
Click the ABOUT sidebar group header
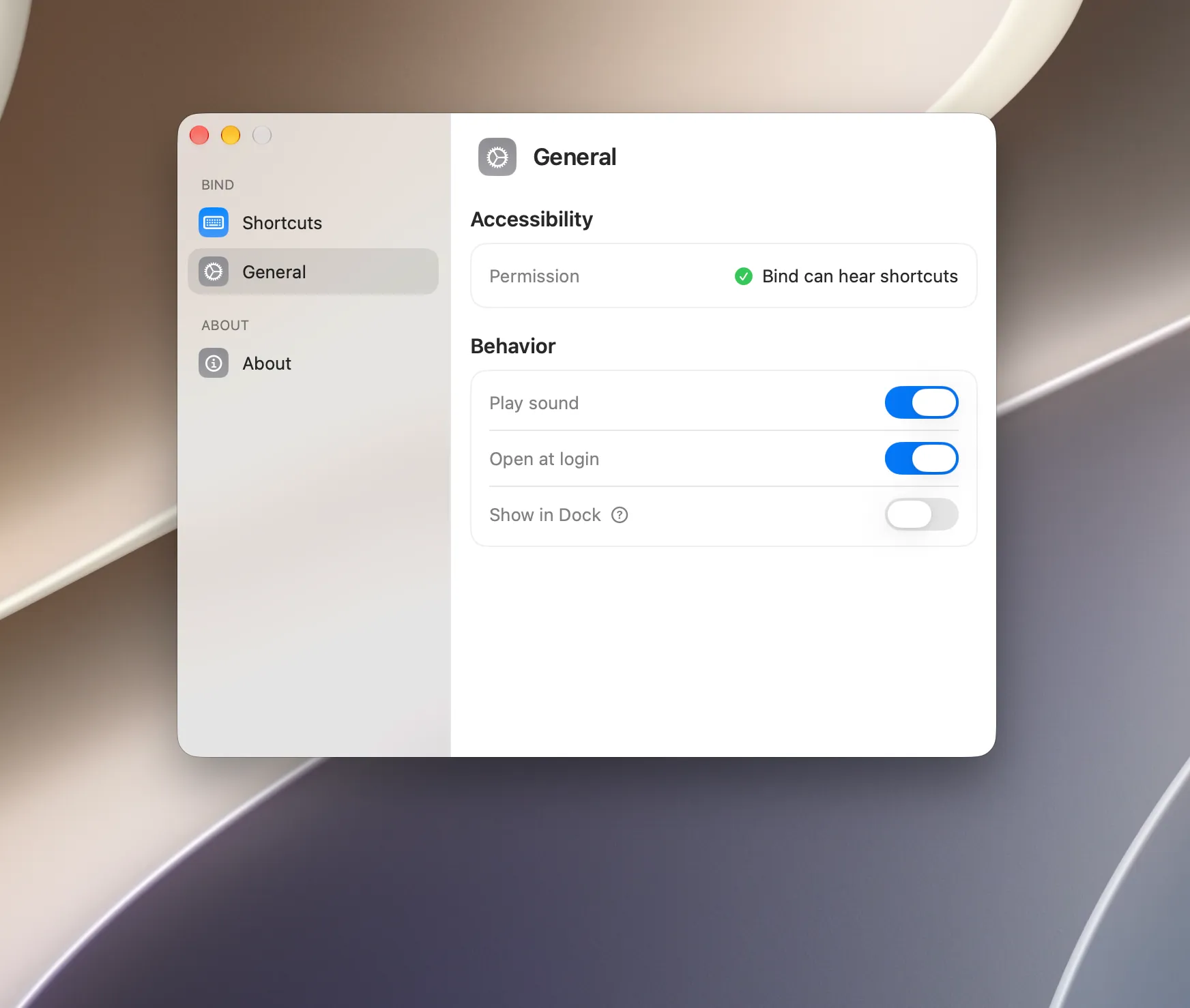click(225, 325)
